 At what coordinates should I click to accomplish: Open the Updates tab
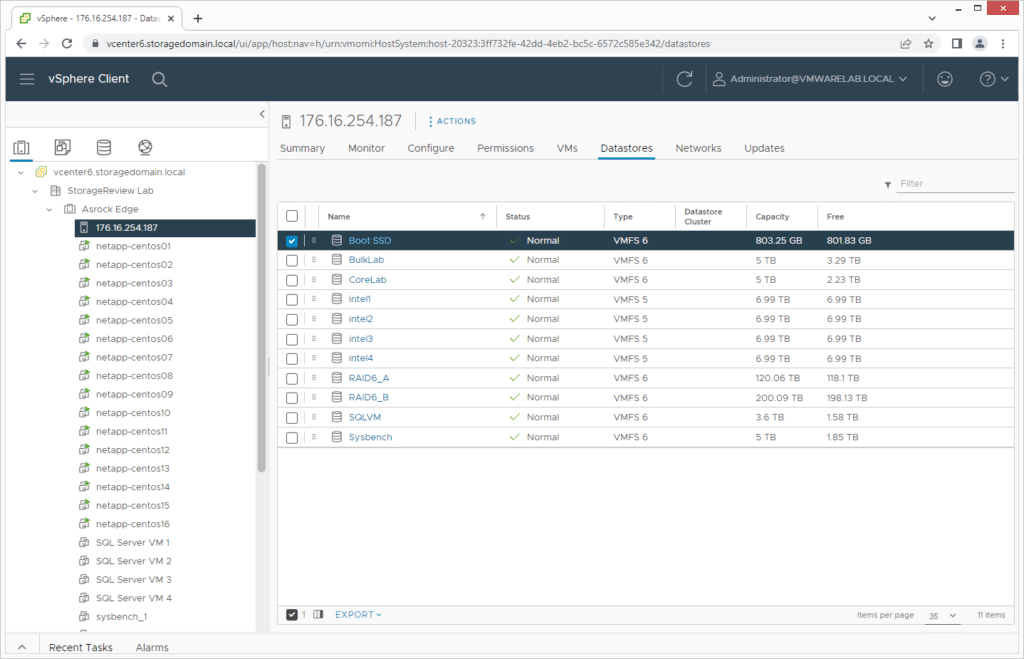764,148
